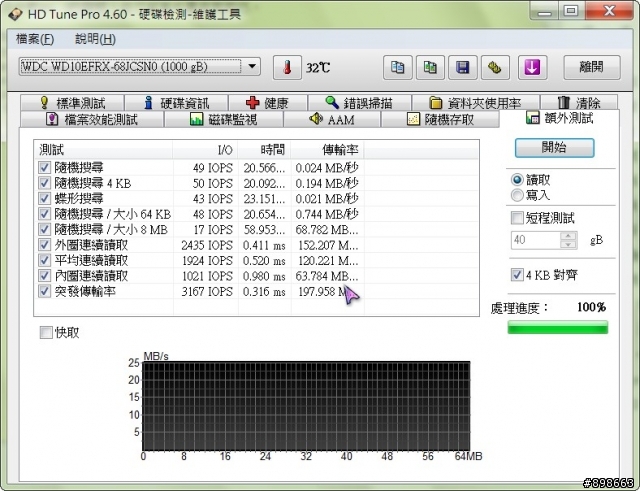Decrease the short stroke gB value
Screen dimensions: 640x491
[x=569, y=244]
